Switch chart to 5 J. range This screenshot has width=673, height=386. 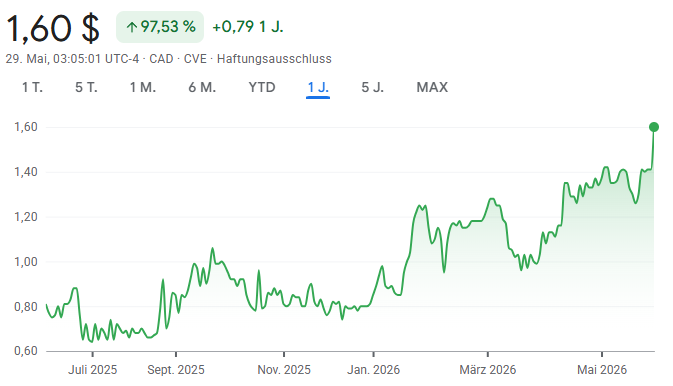(373, 87)
